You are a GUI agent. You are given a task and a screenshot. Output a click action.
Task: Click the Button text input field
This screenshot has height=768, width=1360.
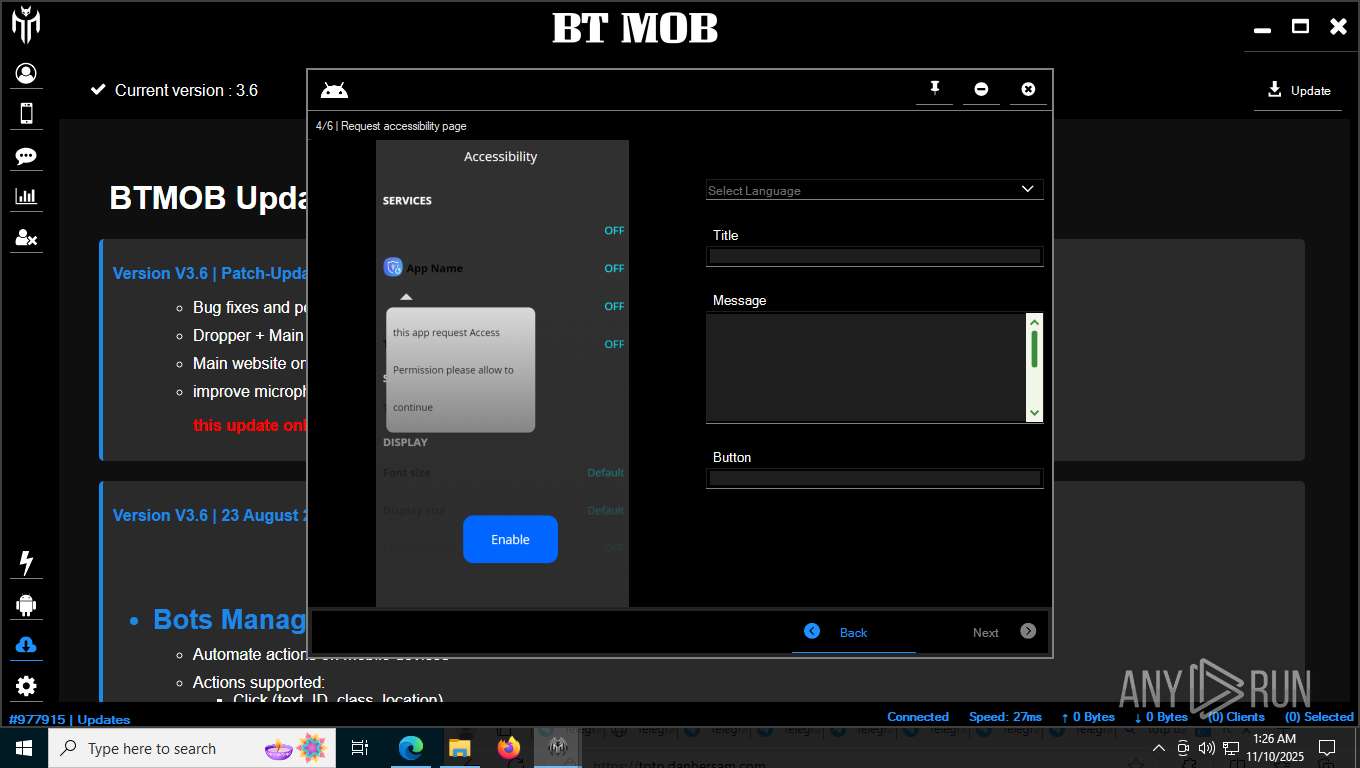tap(874, 478)
